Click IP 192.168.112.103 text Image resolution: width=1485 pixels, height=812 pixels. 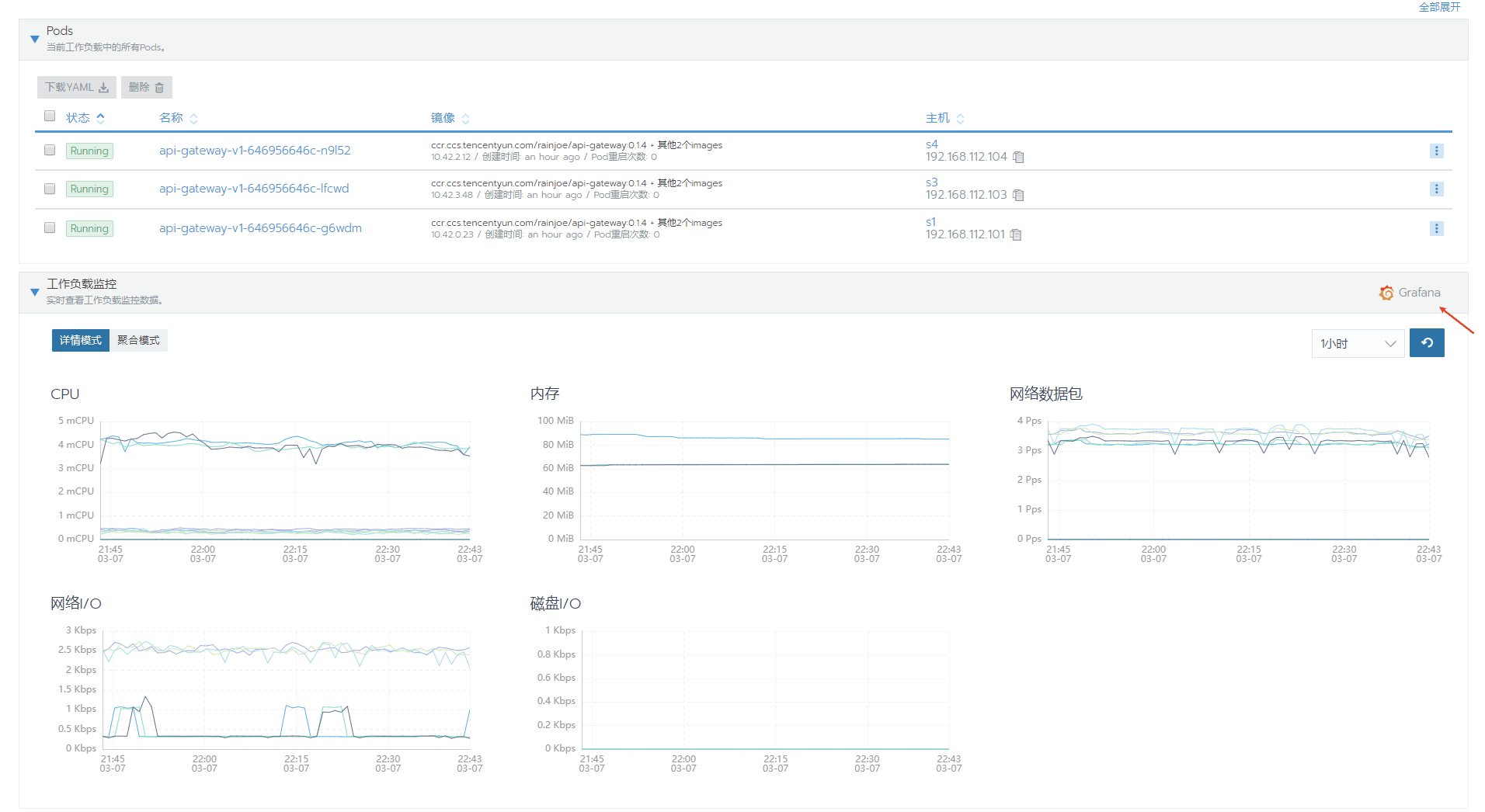coord(966,195)
